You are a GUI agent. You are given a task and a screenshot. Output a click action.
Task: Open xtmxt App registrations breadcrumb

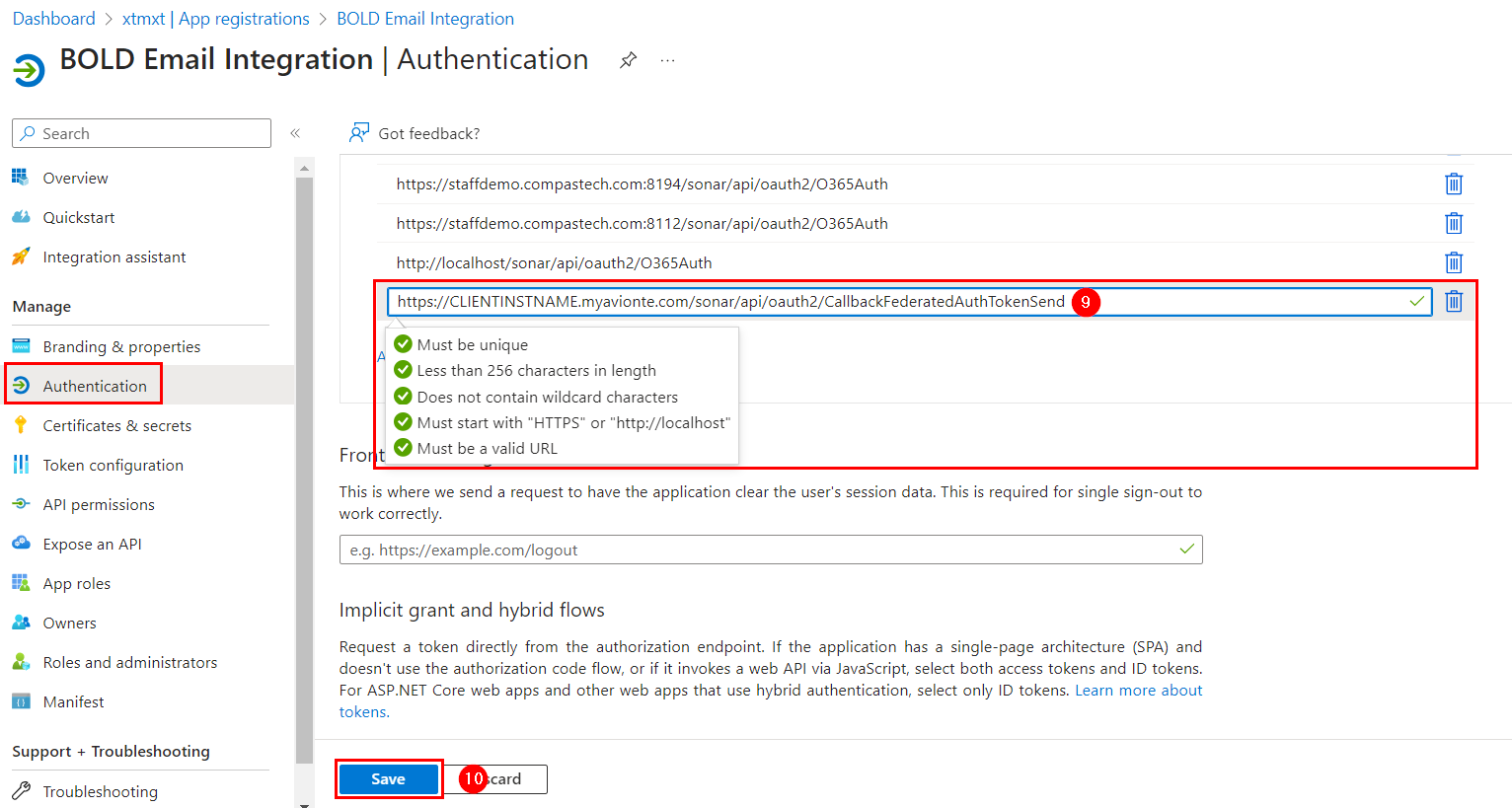(x=216, y=19)
